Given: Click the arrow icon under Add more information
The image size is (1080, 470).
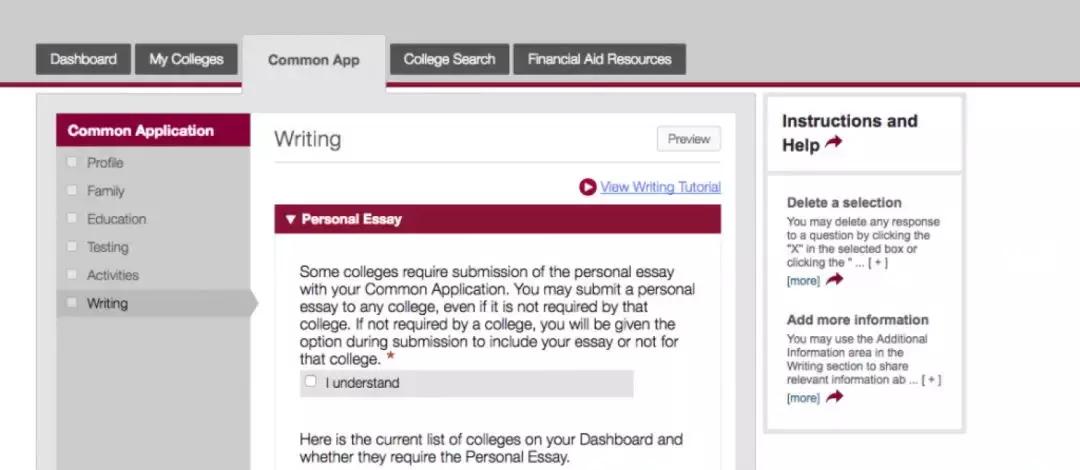Looking at the screenshot, I should pyautogui.click(x=834, y=397).
